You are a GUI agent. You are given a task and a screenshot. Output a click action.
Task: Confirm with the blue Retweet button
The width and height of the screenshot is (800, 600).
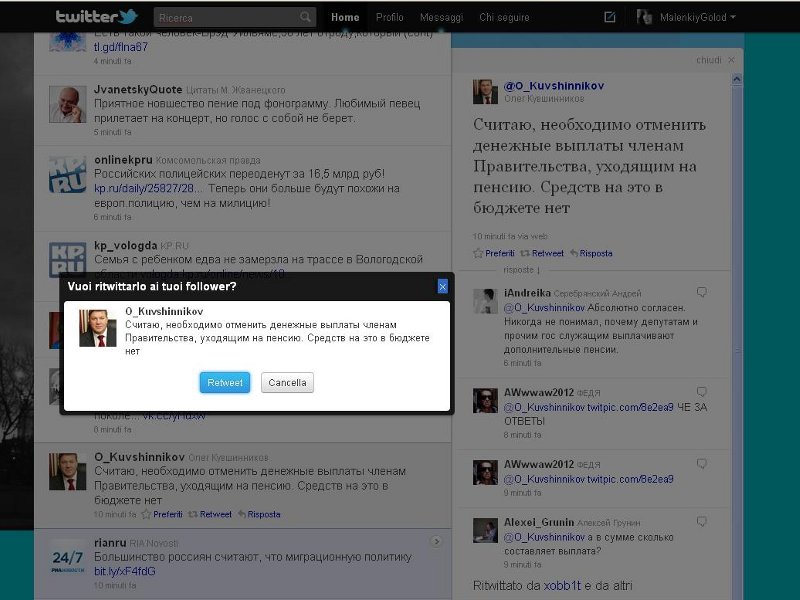225,383
